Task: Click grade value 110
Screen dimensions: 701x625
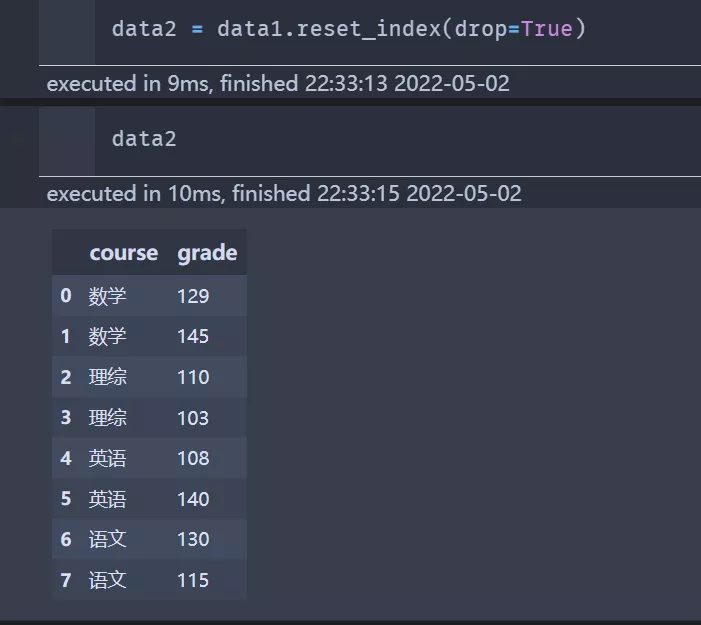Action: (193, 377)
